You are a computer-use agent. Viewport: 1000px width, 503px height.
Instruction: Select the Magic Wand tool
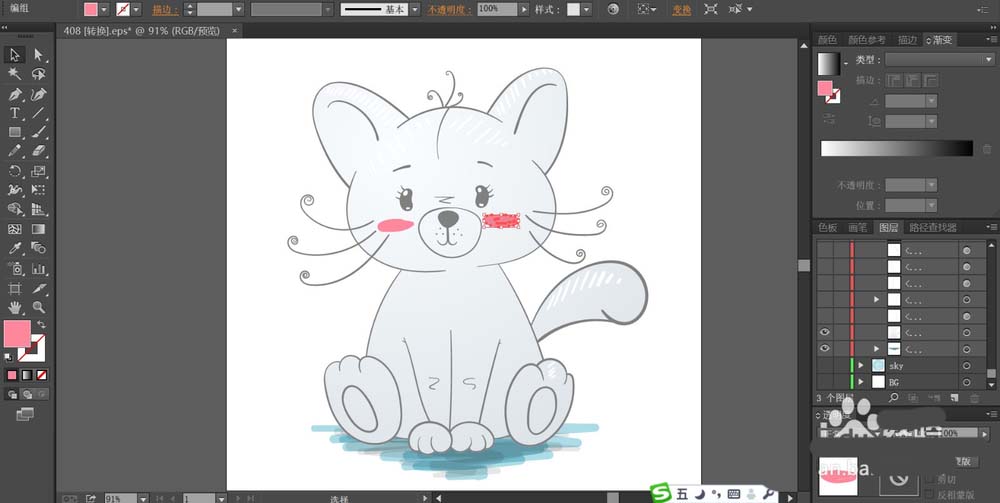point(15,74)
